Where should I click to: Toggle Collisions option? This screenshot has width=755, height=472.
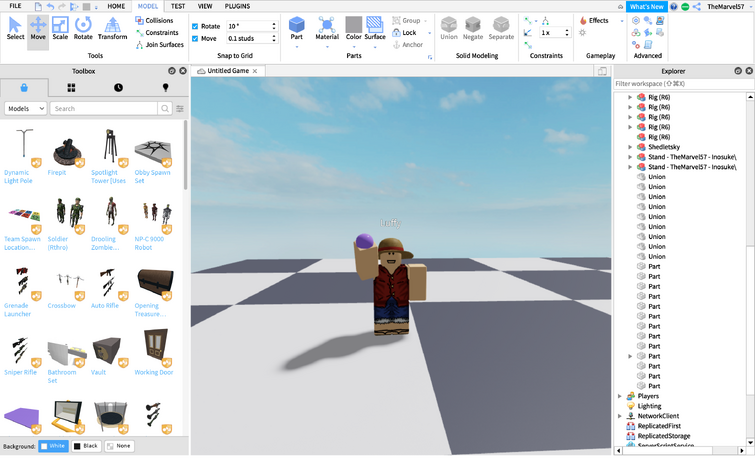[x=154, y=21]
